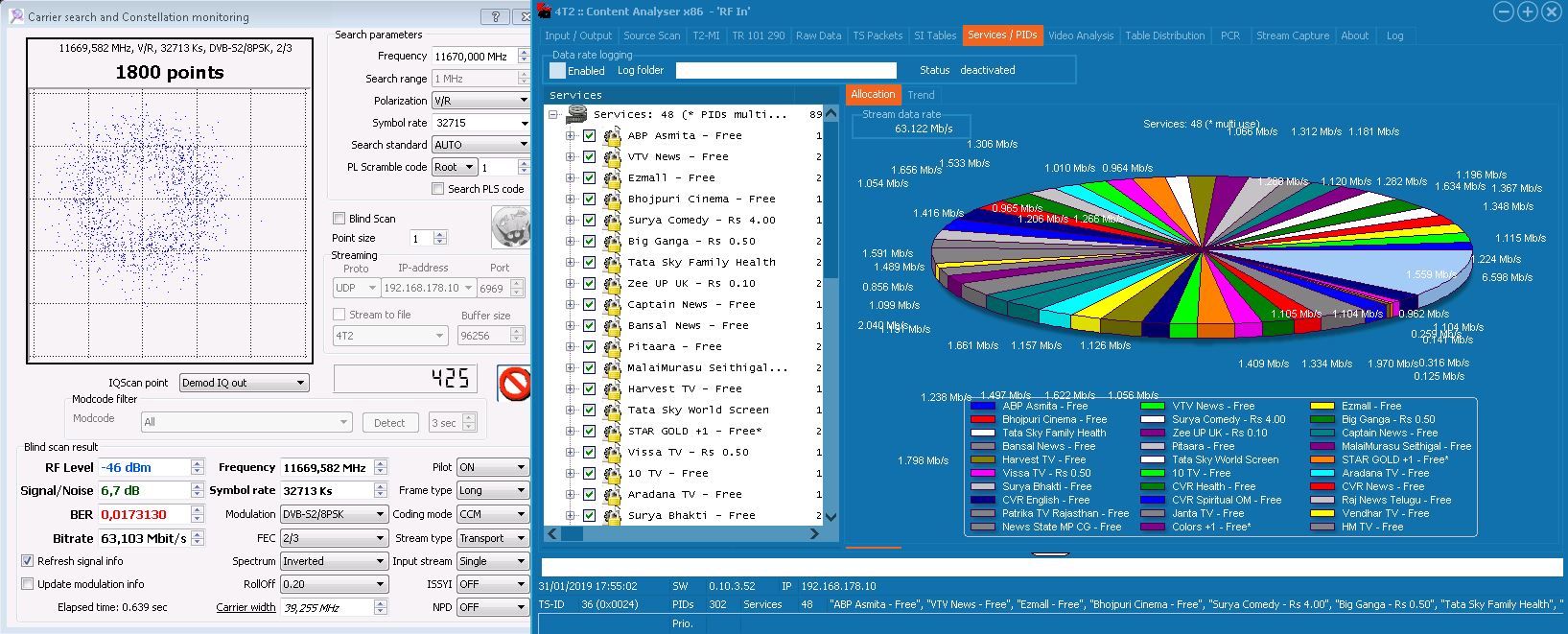Click the Aradana TV service lock icon

coord(612,495)
